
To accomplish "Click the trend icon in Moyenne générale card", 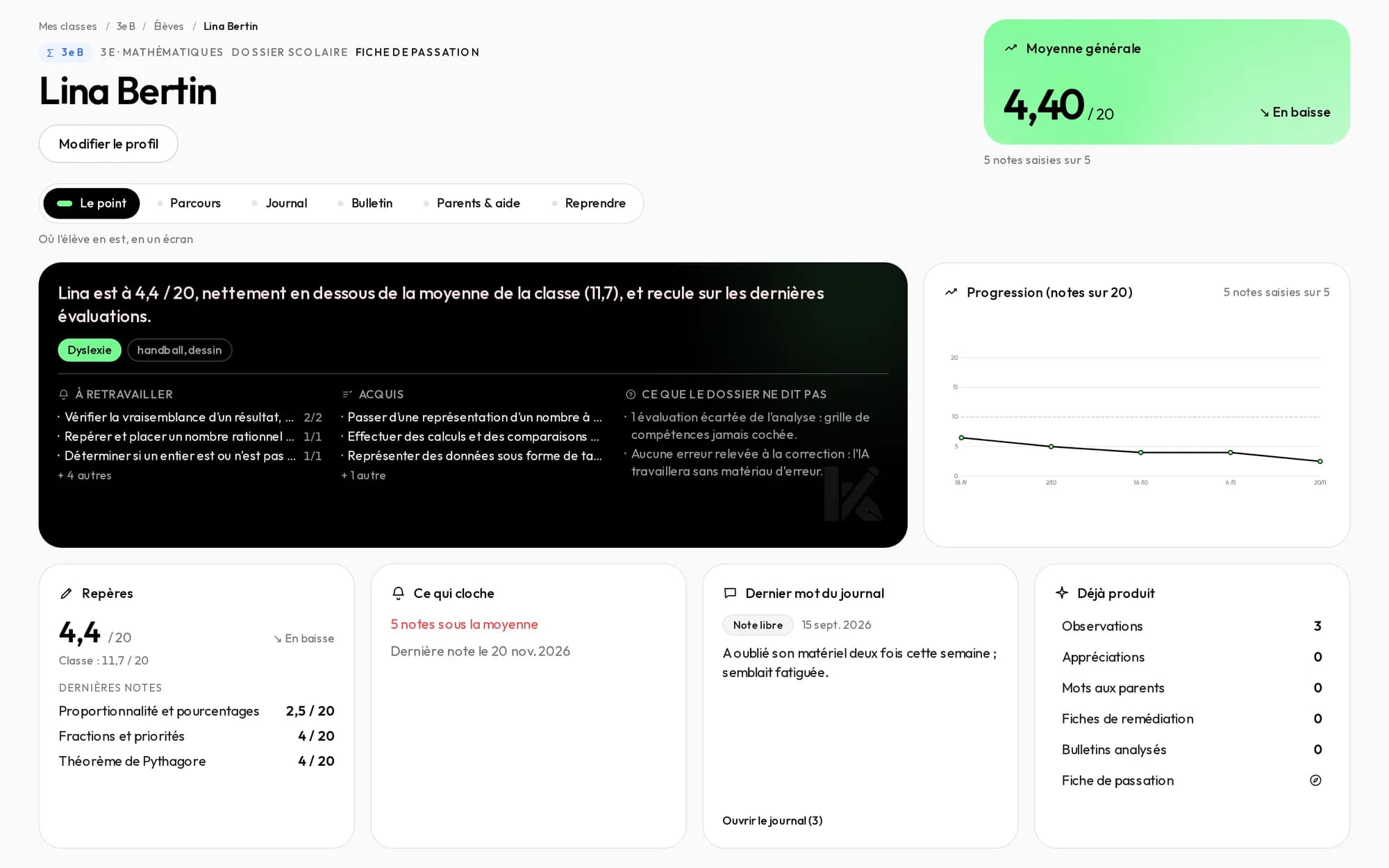I will click(x=1011, y=48).
